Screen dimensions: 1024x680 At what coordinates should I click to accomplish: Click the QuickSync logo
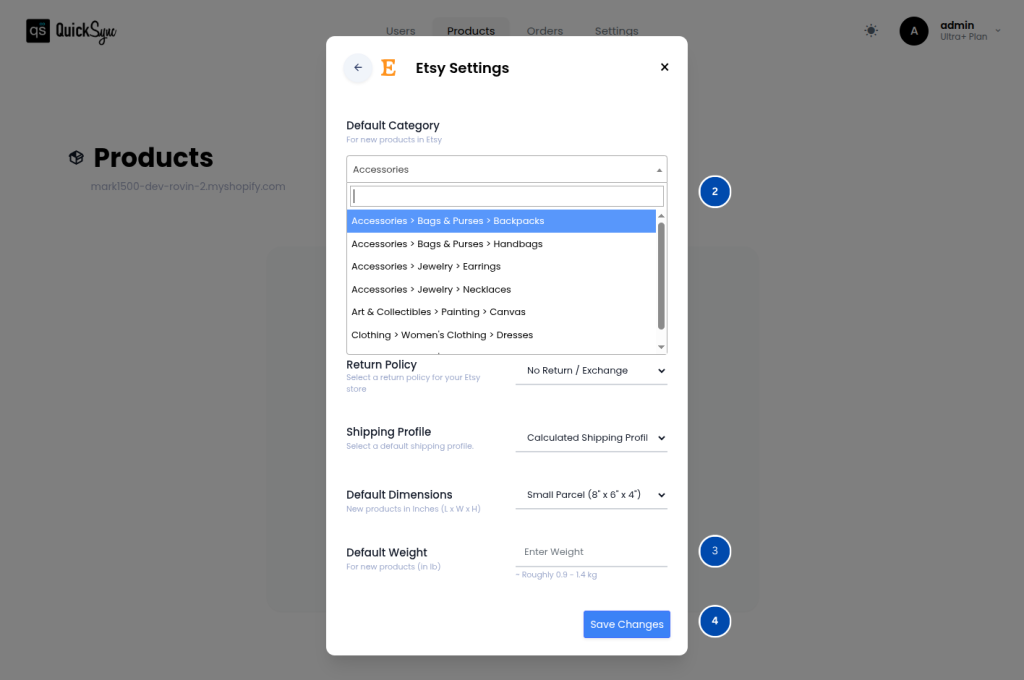tap(72, 31)
